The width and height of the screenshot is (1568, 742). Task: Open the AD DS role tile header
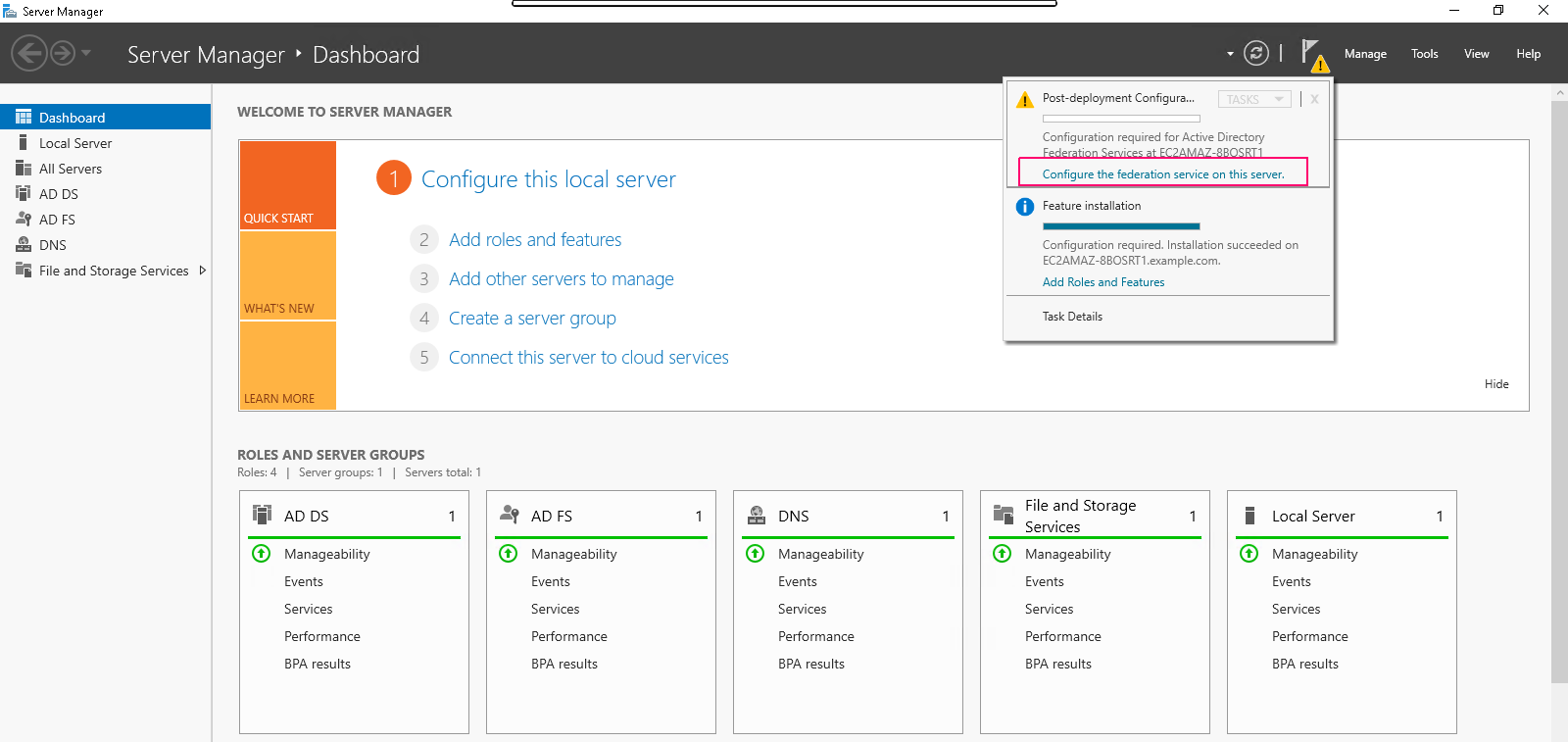point(354,516)
